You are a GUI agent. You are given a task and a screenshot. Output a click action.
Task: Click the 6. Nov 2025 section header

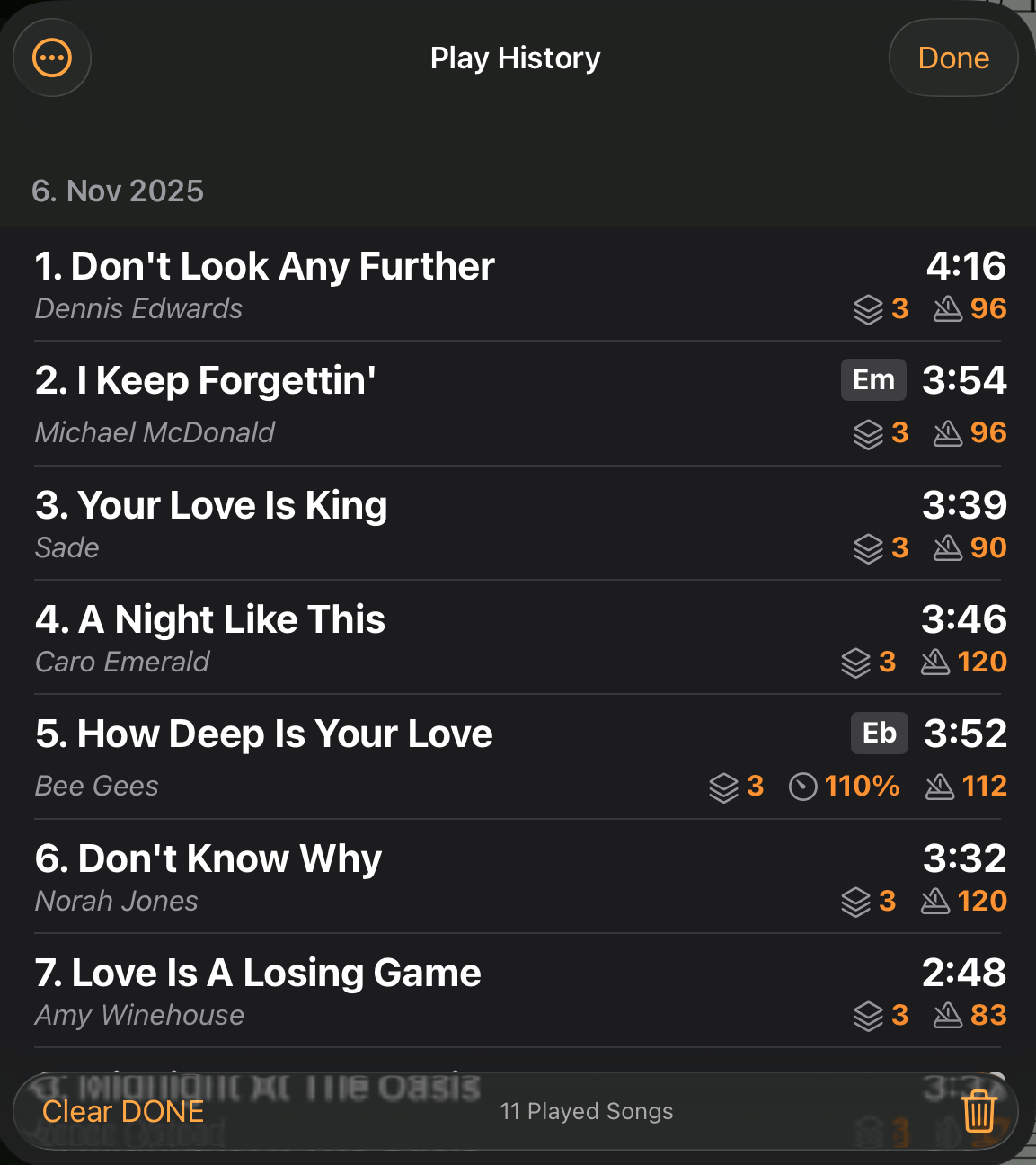click(118, 191)
